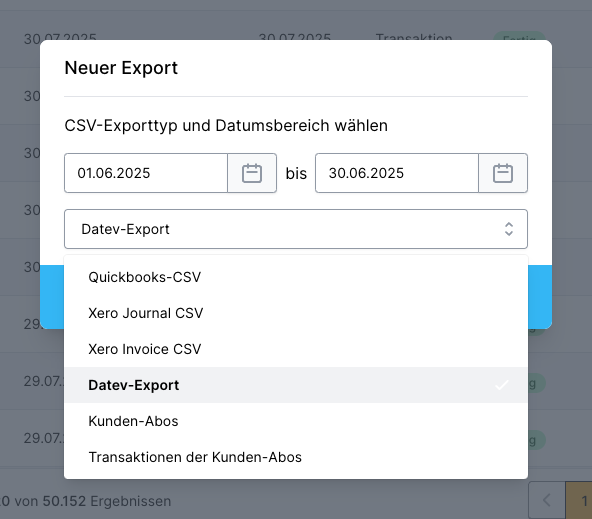Choose Xero Journal CSV option
This screenshot has height=519, width=592.
tap(296, 313)
